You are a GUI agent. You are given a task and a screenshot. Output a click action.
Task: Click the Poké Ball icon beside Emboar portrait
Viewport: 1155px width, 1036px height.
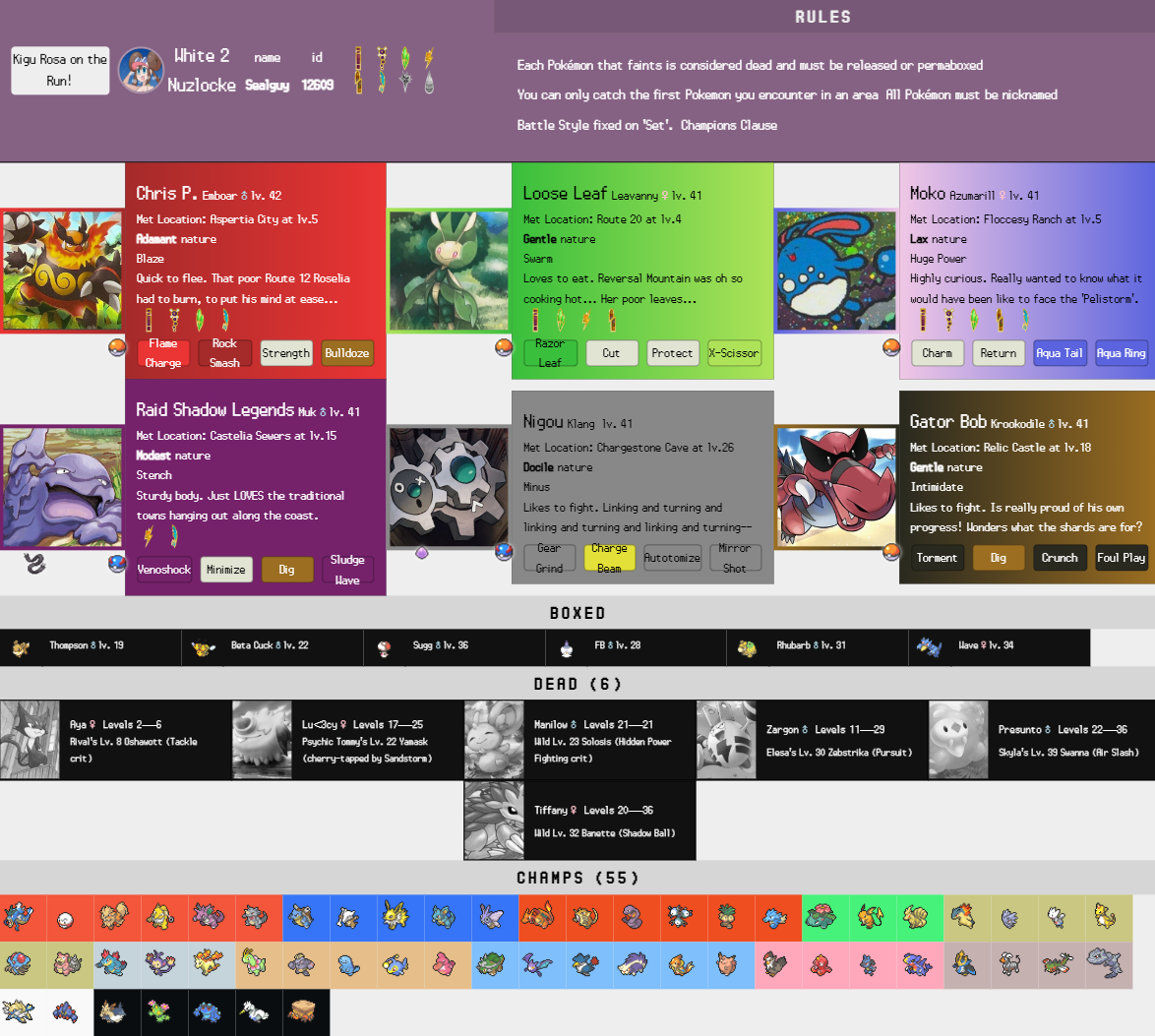point(117,347)
